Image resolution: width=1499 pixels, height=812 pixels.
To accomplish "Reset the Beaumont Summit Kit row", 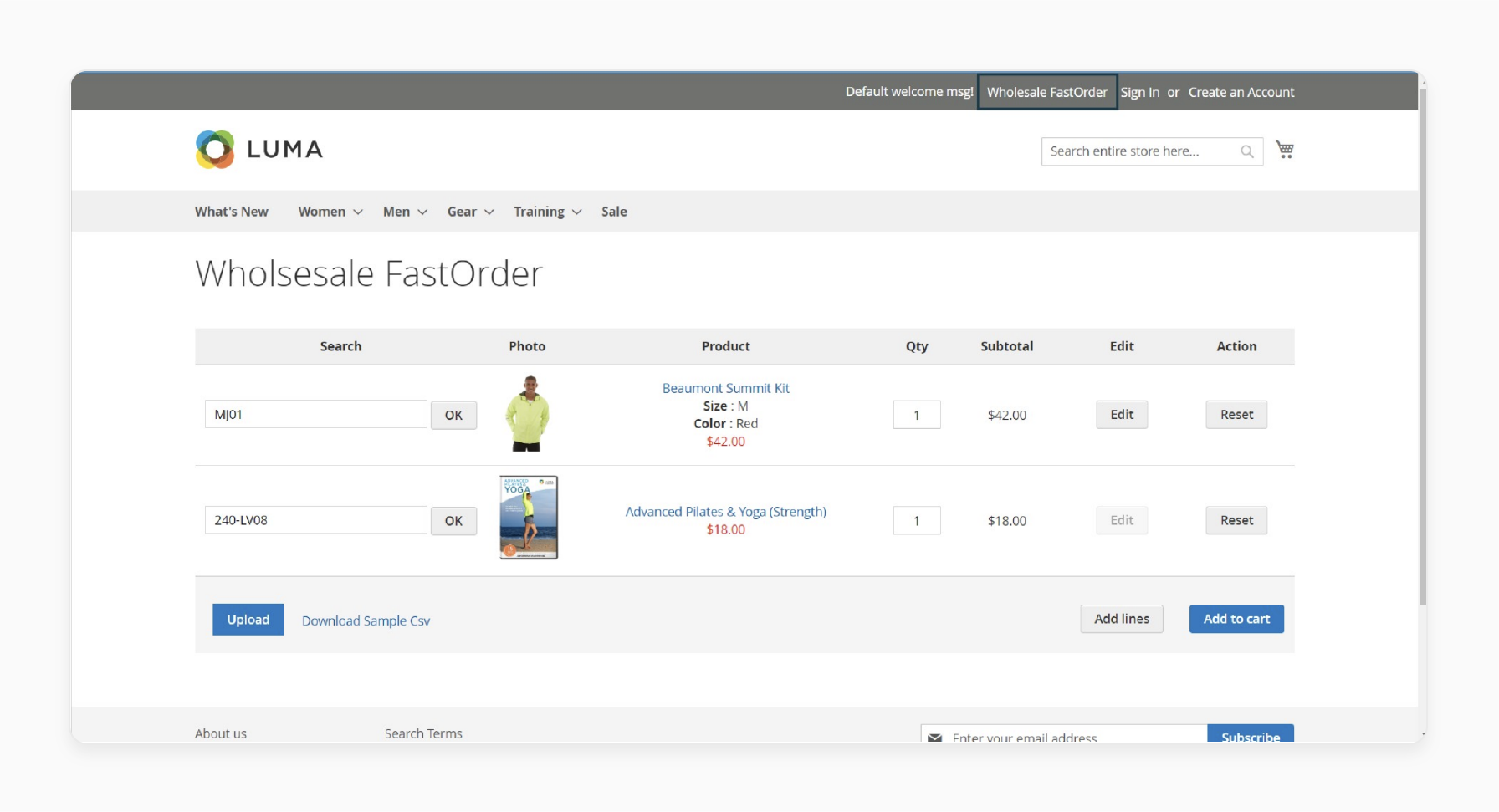I will click(1236, 414).
